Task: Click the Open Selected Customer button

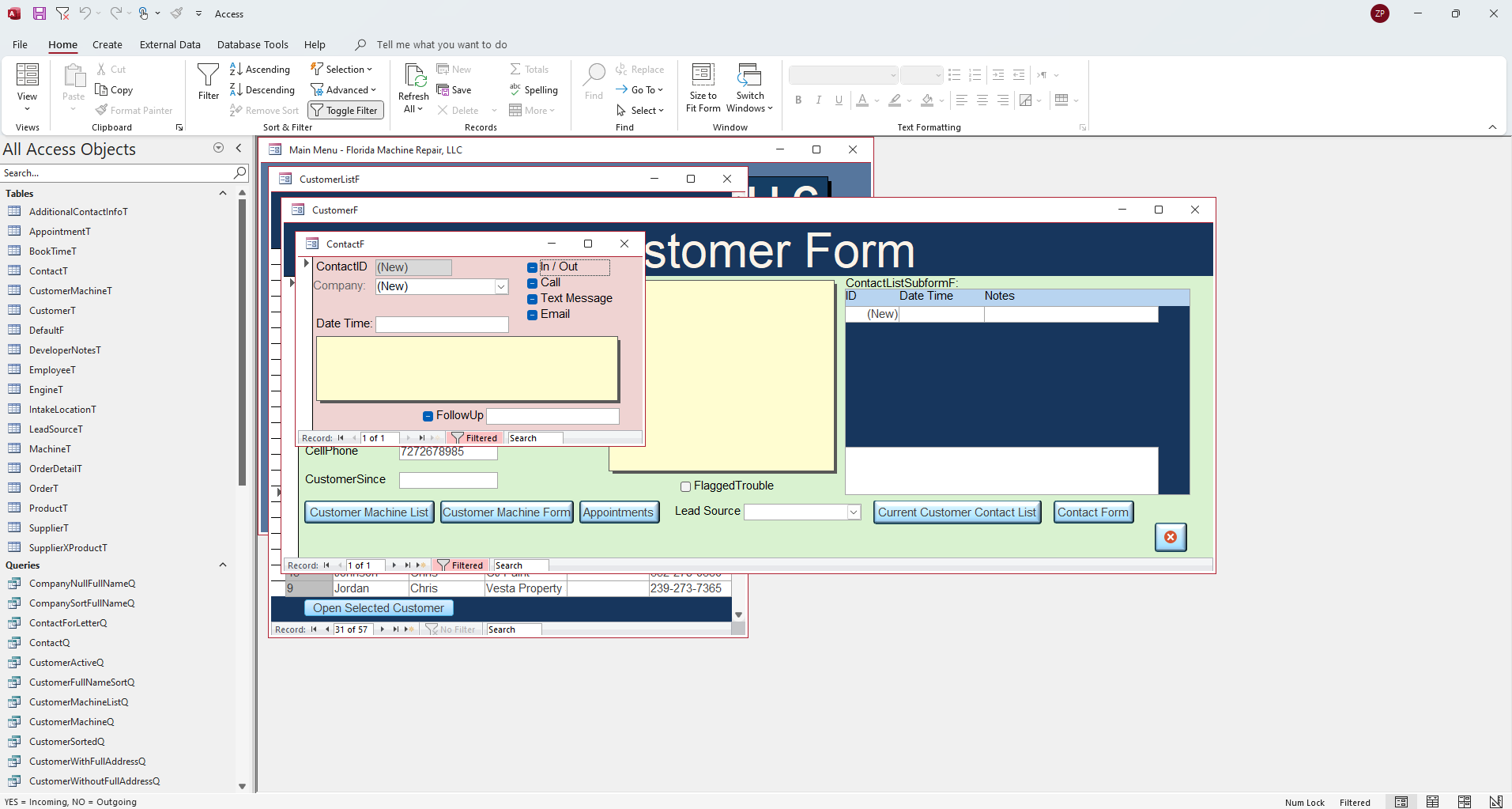Action: pos(378,608)
